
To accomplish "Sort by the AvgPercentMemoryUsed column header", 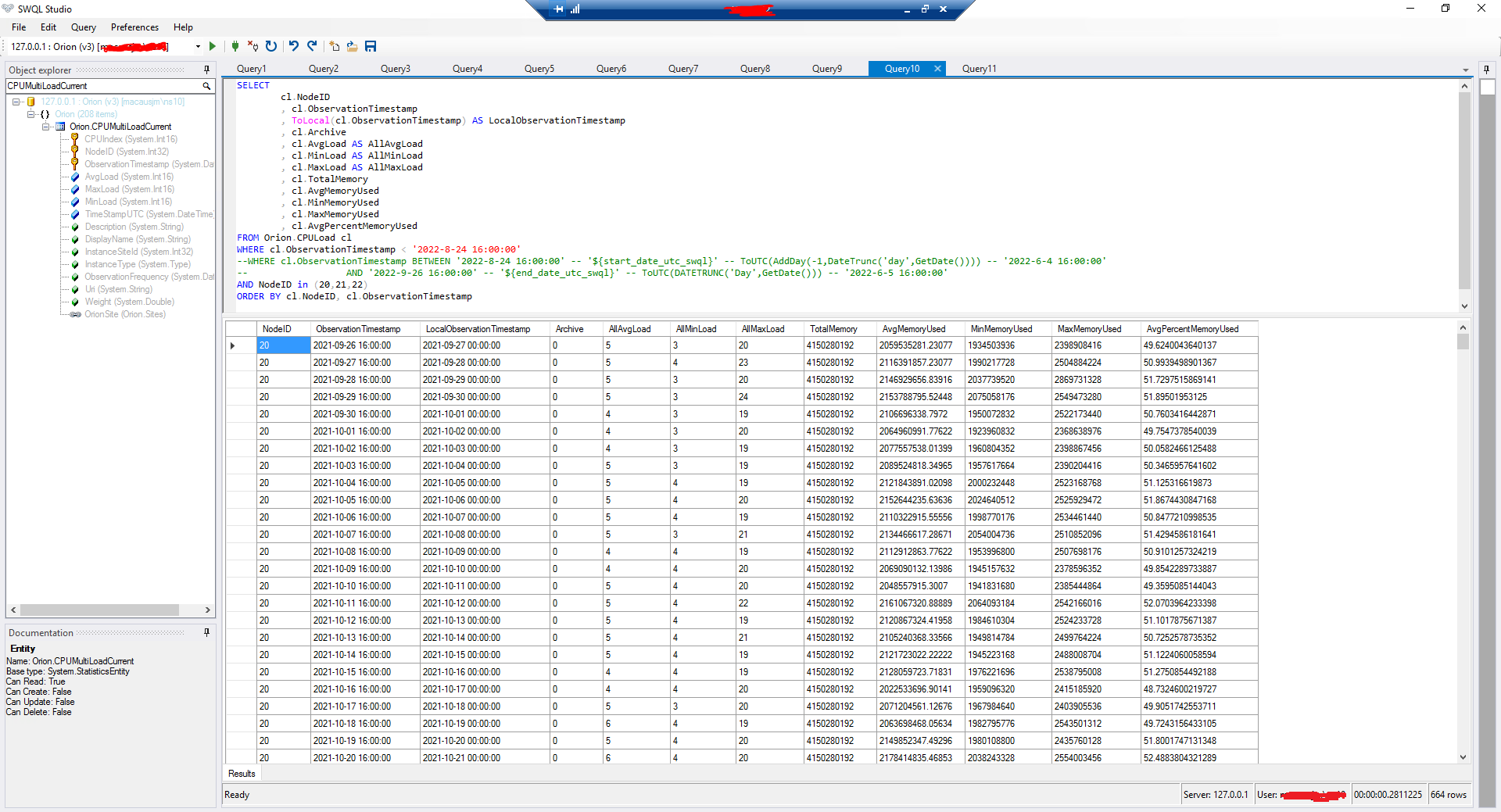I will pos(1191,329).
